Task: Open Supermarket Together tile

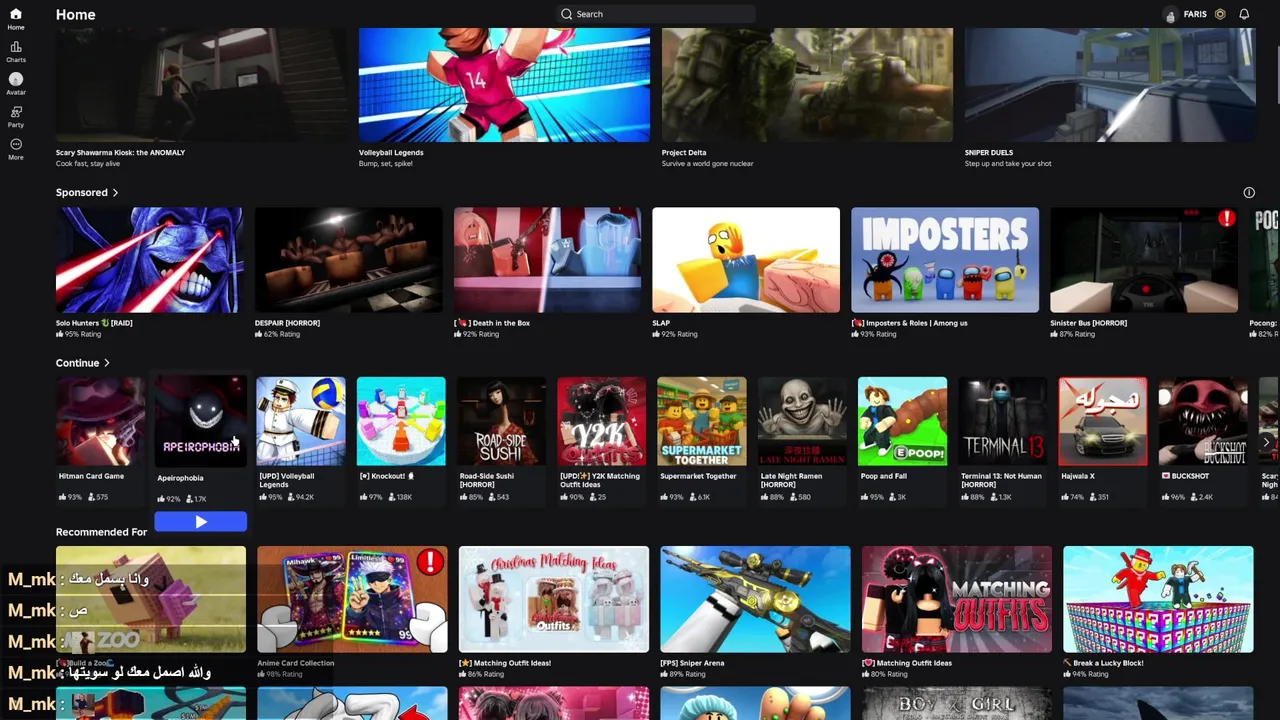Action: (702, 421)
